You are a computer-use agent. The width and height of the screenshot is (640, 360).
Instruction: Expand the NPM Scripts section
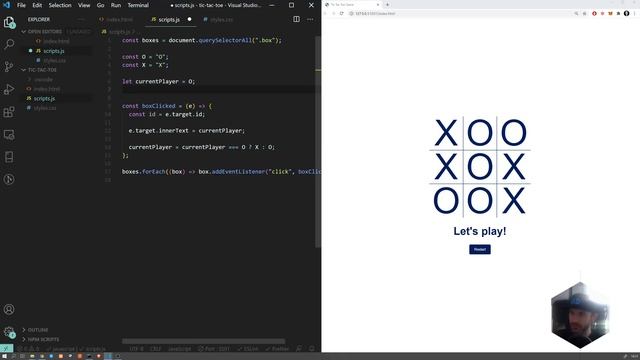(43, 339)
